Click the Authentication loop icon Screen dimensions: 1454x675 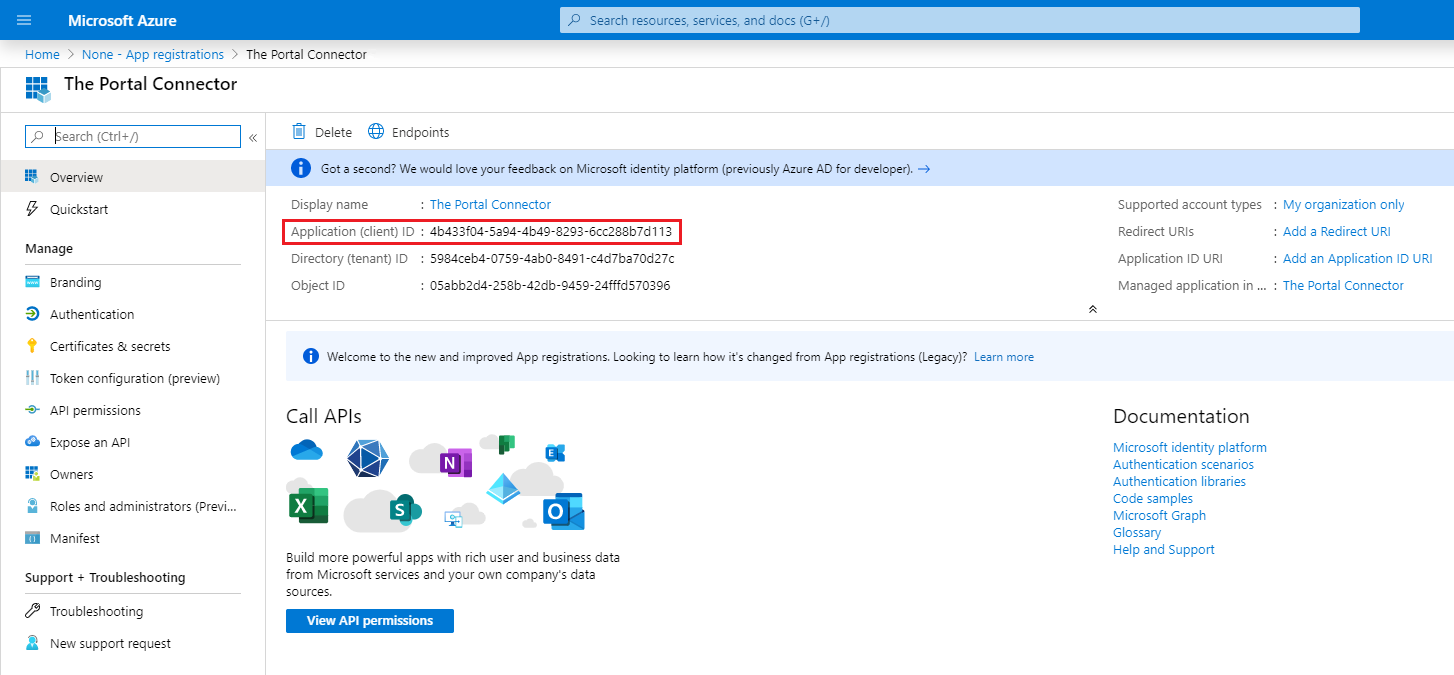click(32, 314)
